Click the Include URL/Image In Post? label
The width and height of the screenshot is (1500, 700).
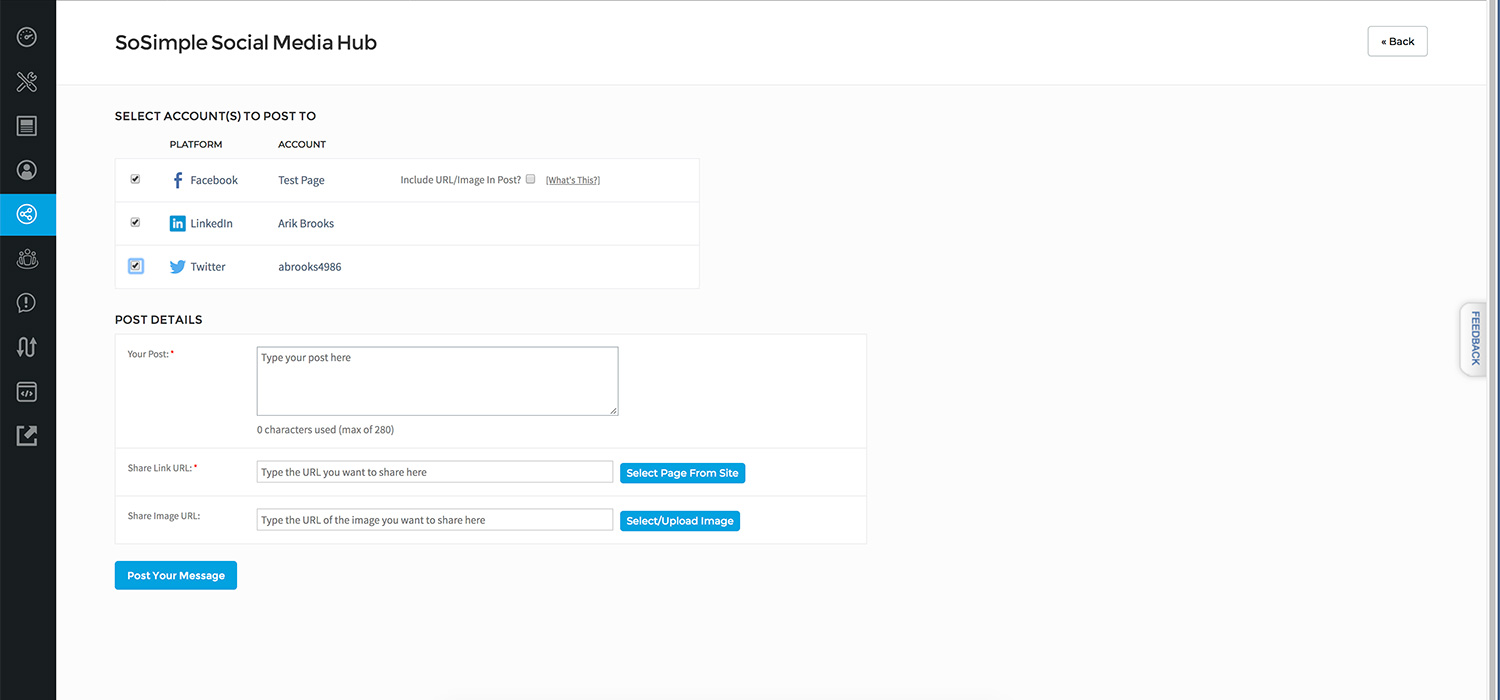click(x=460, y=180)
